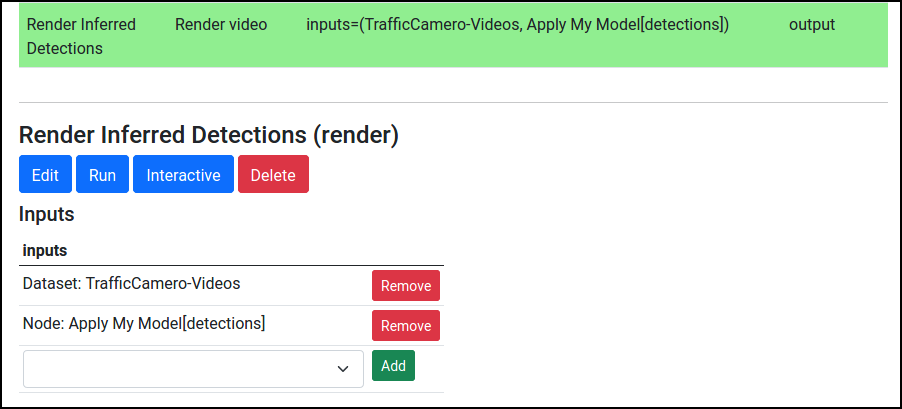Viewport: 902px width, 409px height.
Task: Click the 'Render Inferred Detections (render)' title
Action: (x=209, y=135)
